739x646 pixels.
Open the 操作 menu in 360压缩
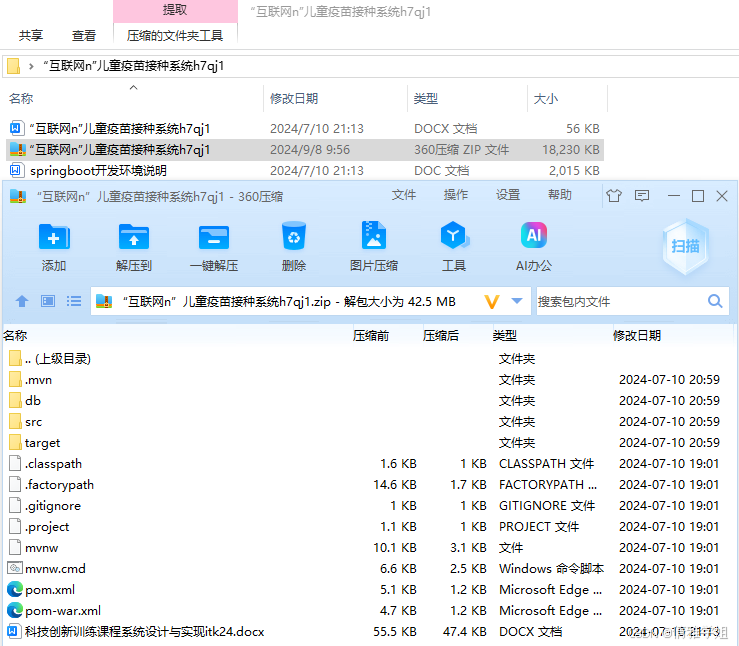(455, 195)
